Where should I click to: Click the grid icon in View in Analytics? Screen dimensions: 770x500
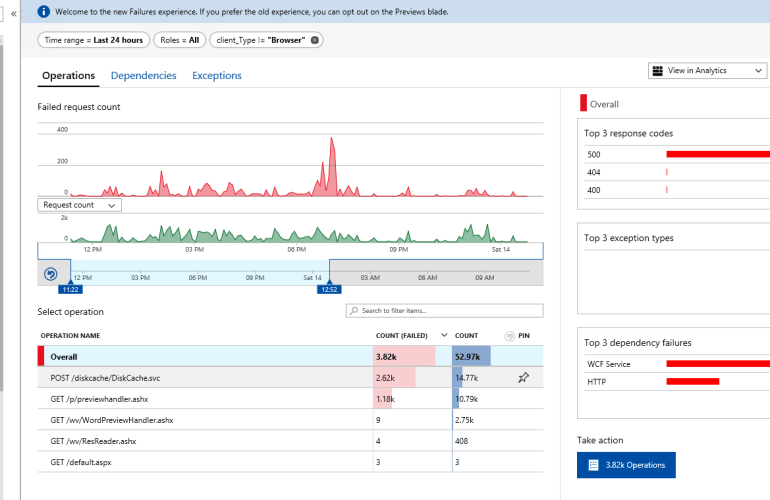(657, 71)
